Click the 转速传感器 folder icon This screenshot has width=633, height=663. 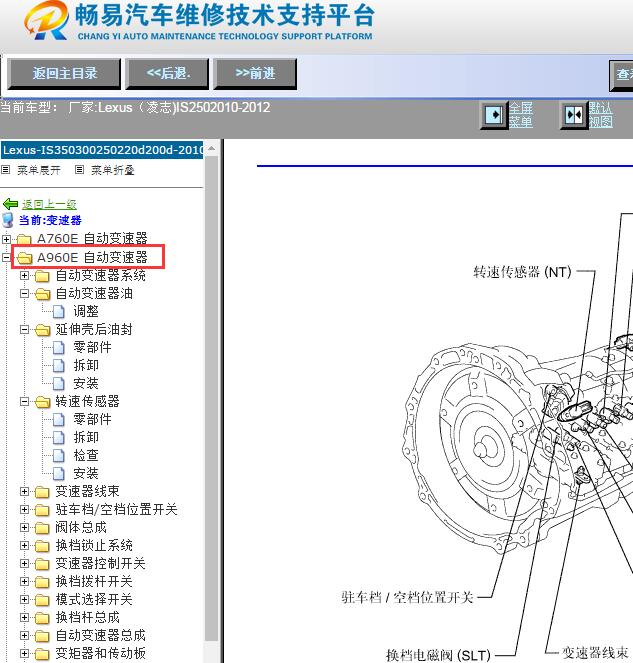point(42,402)
